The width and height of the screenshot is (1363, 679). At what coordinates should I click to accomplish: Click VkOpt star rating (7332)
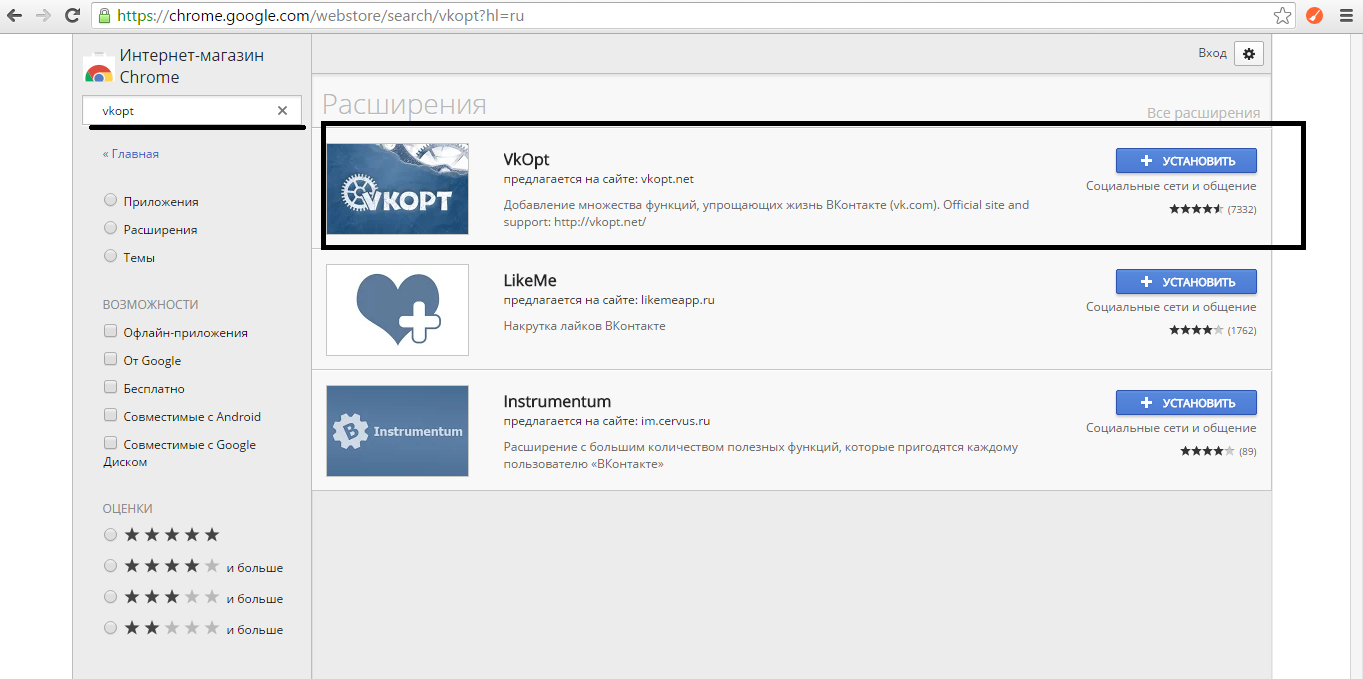click(1212, 209)
